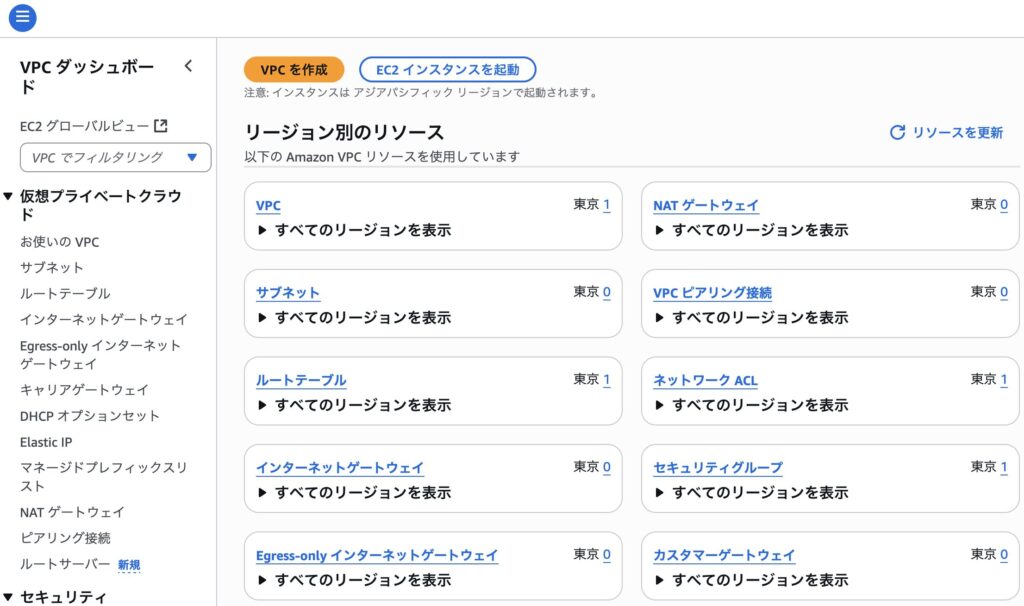The width and height of the screenshot is (1024, 606).
Task: Click the refresh icon next to リソースを更新
Action: [x=897, y=132]
